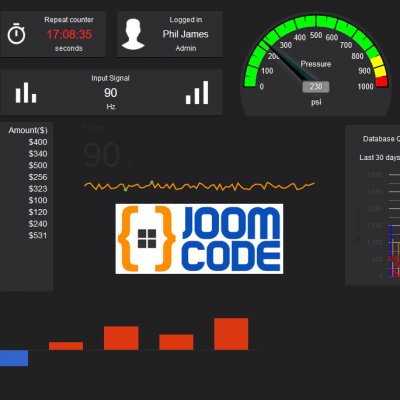Click the Logged in label
Viewport: 400px width, 400px height.
click(x=186, y=20)
